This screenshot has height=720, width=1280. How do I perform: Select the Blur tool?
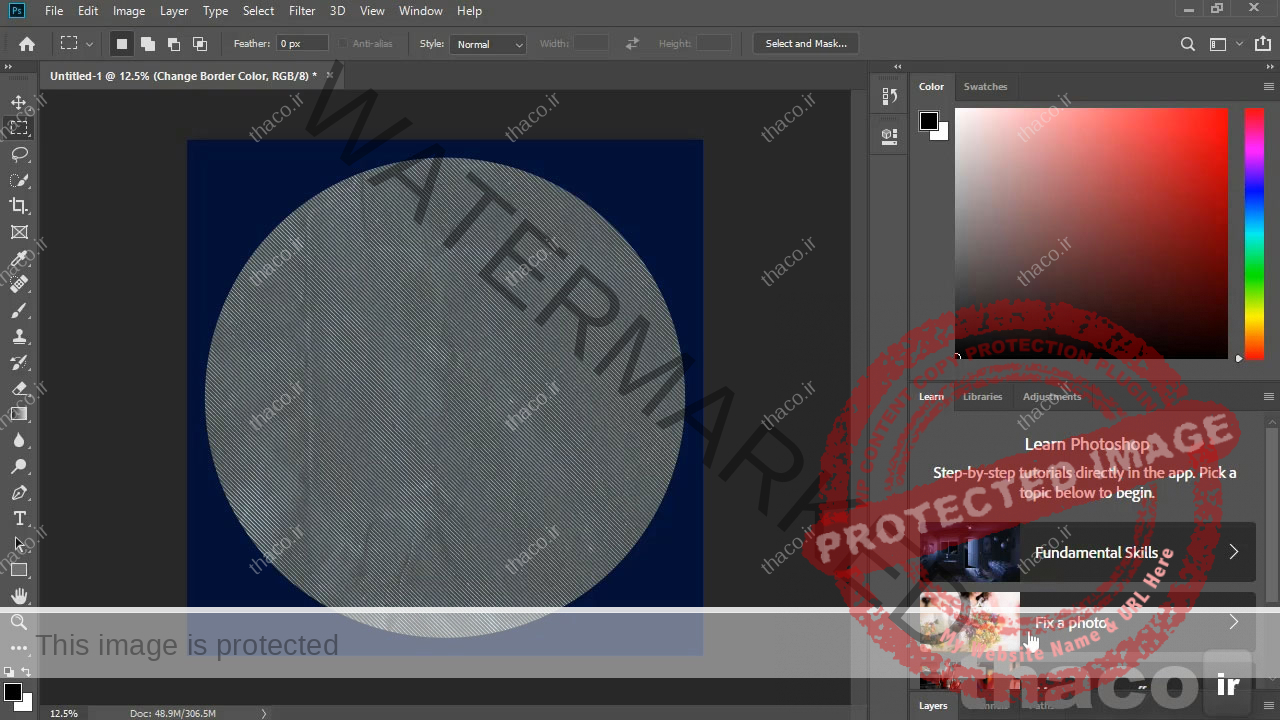coord(19,441)
